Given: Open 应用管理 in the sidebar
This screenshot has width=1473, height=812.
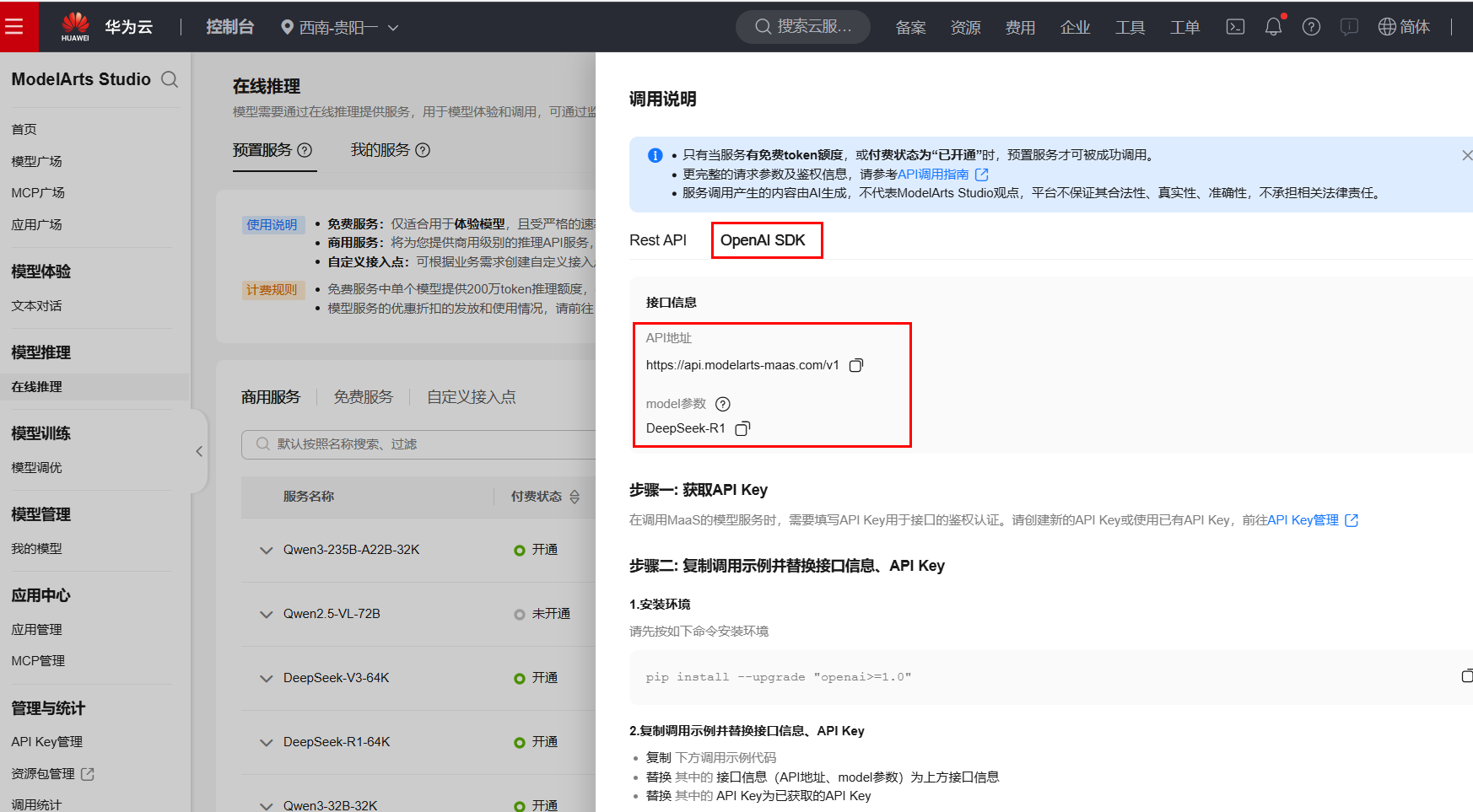Looking at the screenshot, I should point(36,629).
